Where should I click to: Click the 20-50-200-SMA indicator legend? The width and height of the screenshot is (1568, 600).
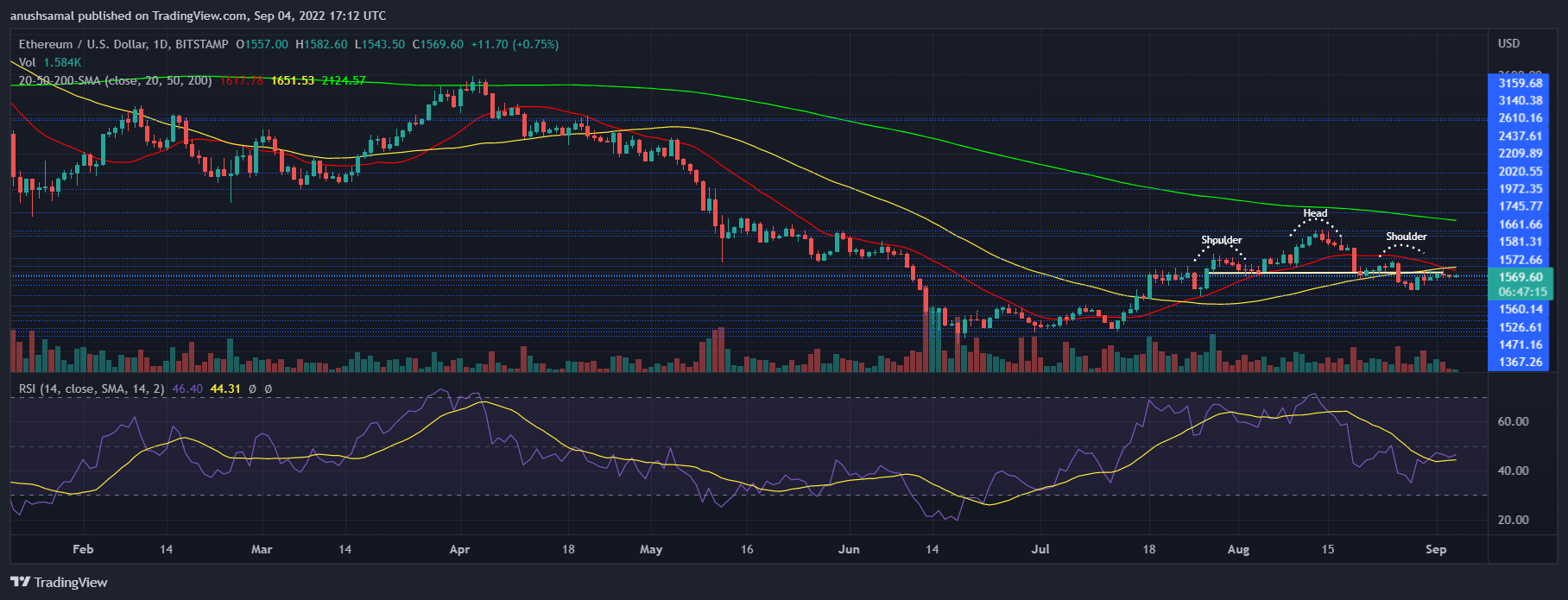click(x=116, y=80)
